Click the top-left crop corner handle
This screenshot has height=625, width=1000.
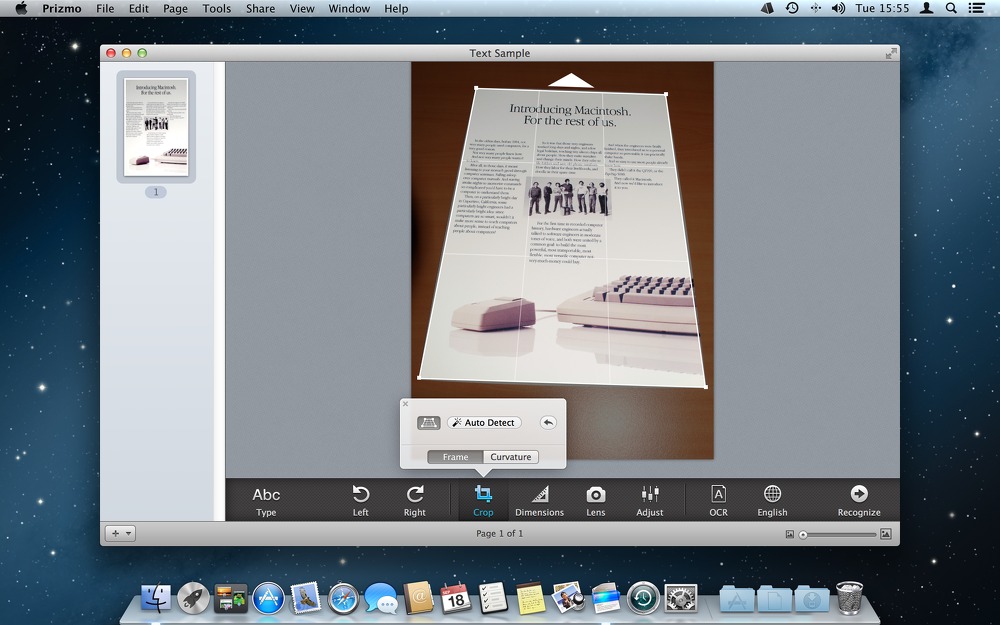(x=476, y=88)
